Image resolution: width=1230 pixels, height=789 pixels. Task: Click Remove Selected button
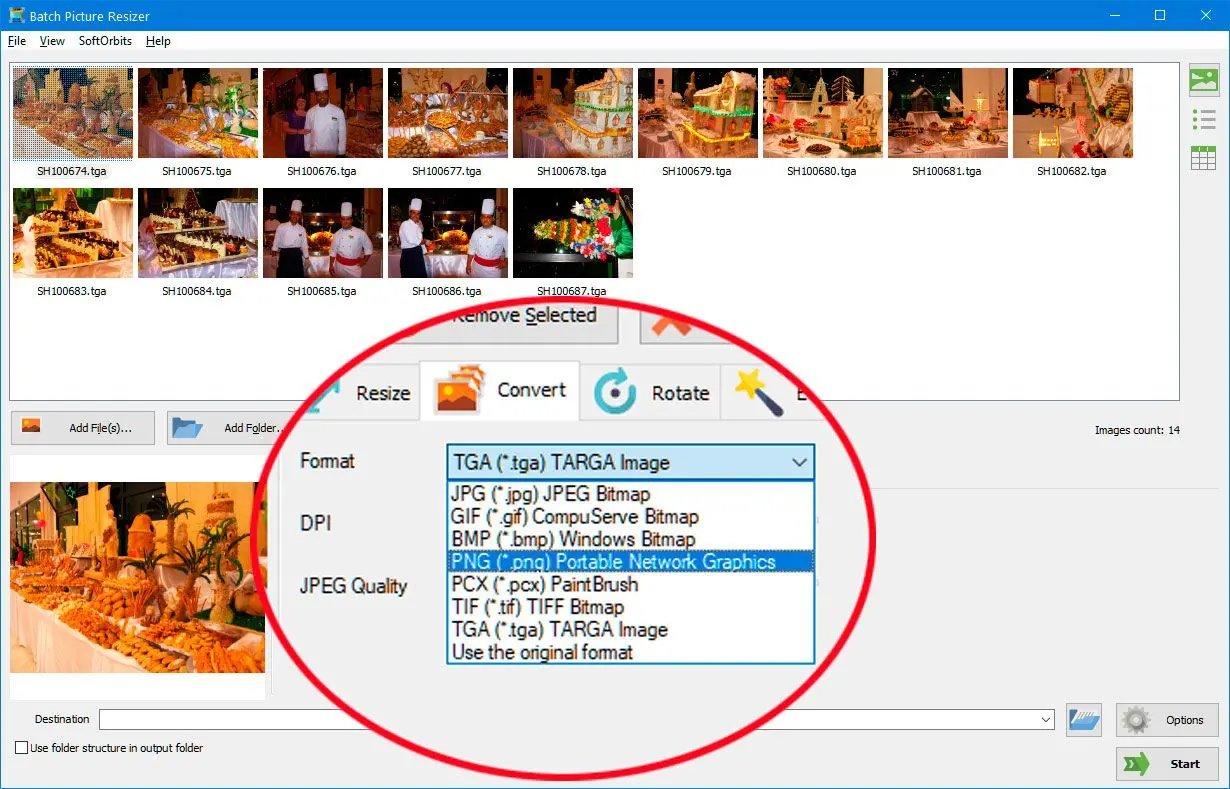523,317
